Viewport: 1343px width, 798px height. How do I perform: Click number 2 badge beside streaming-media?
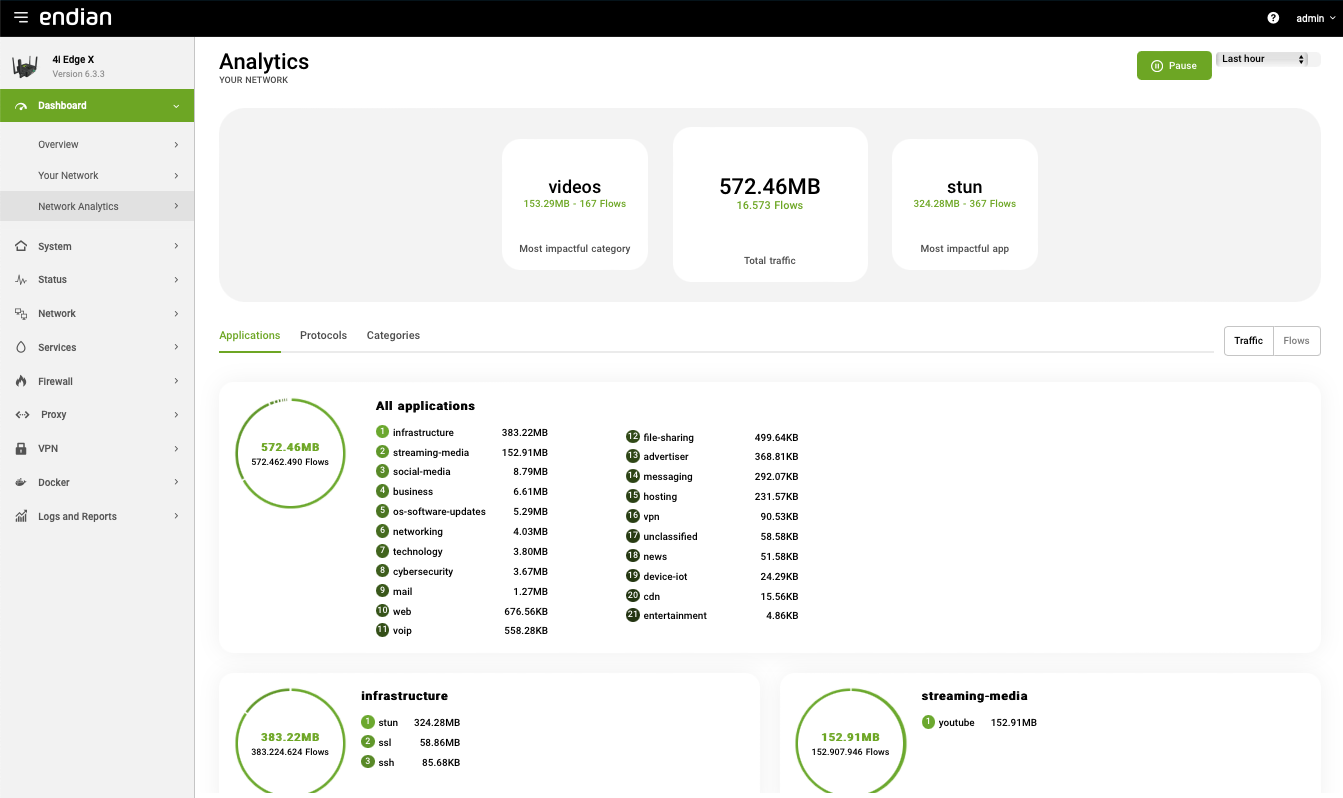tap(382, 452)
